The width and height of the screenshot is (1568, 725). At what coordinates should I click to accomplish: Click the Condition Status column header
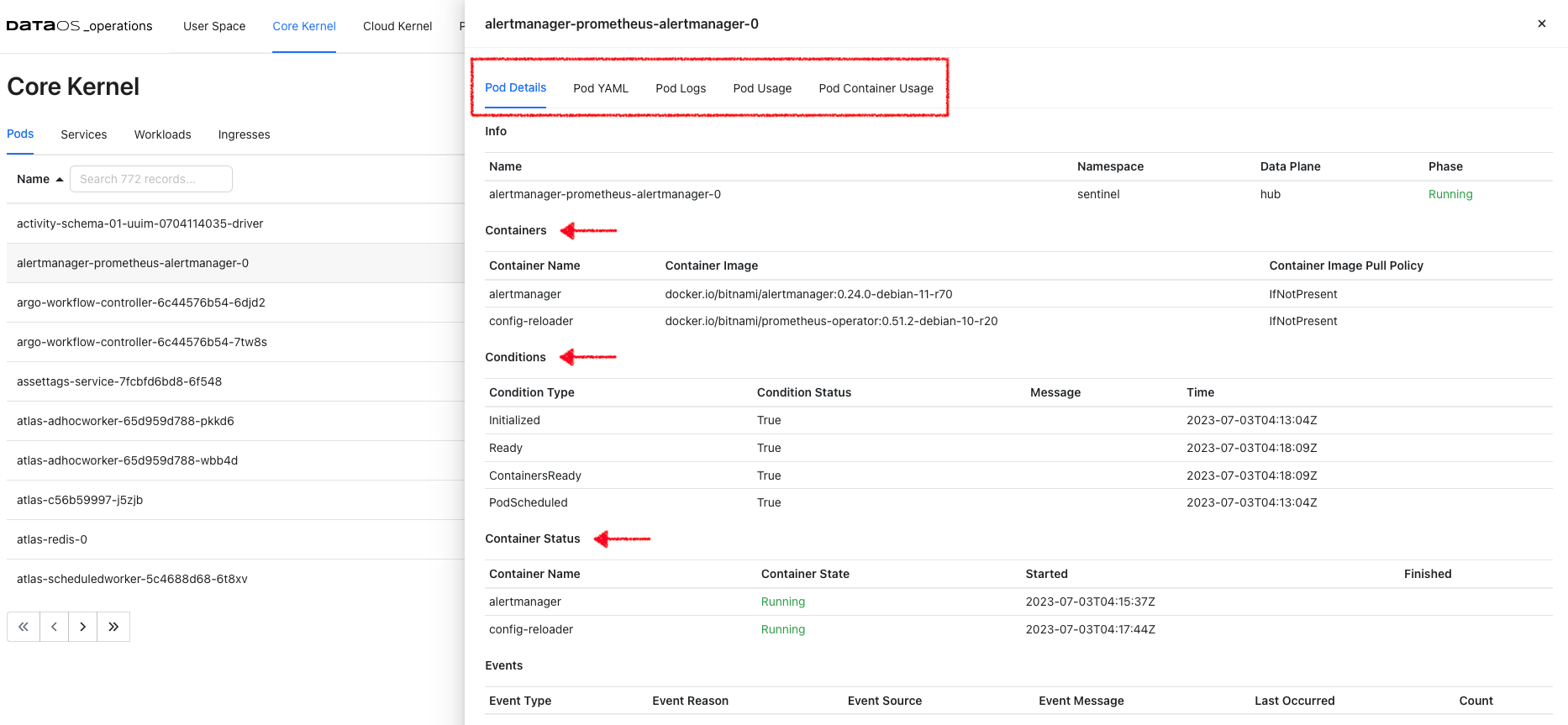804,392
